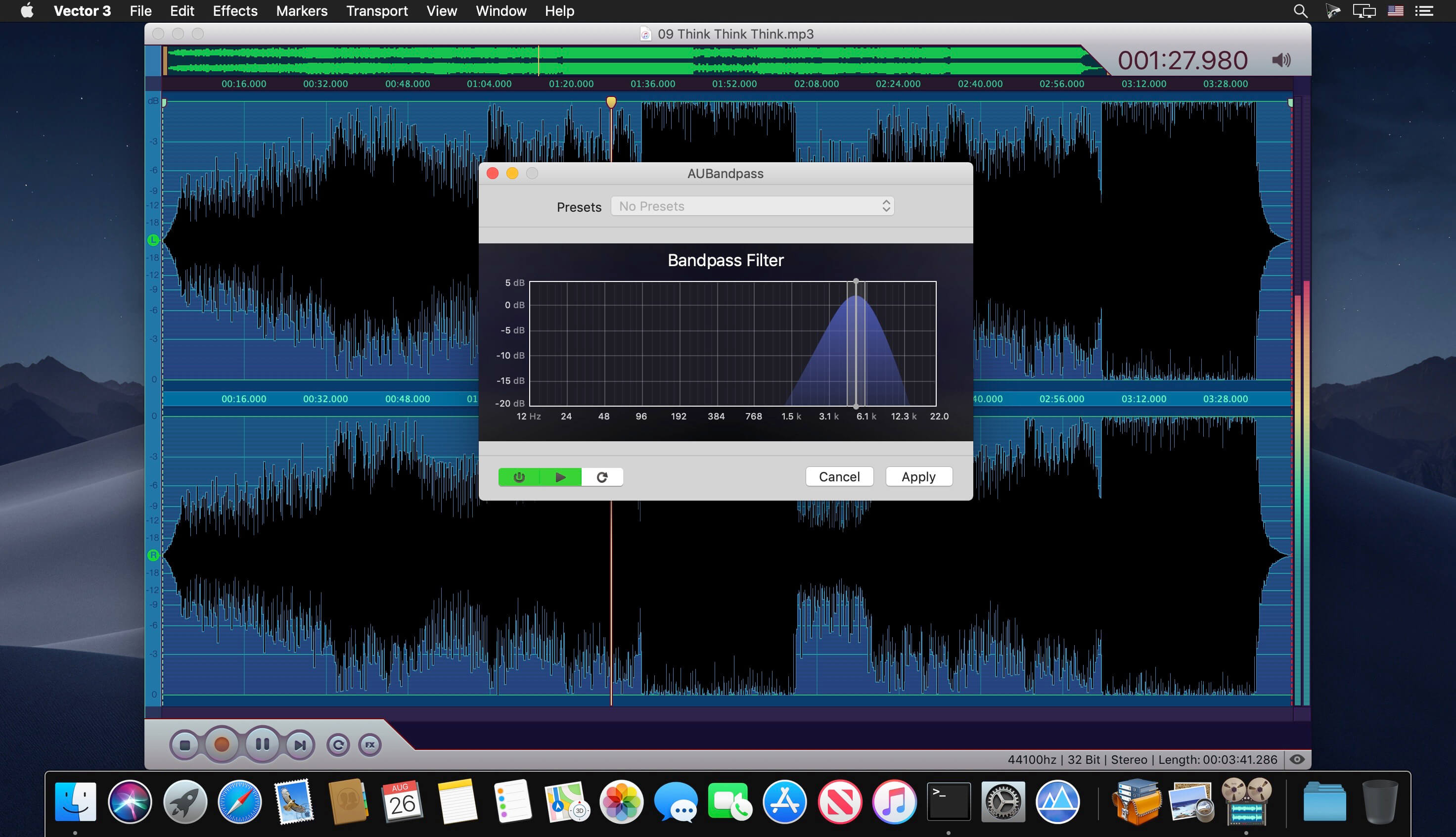Close the AUBandpass window with red button
This screenshot has height=837, width=1456.
pos(493,174)
